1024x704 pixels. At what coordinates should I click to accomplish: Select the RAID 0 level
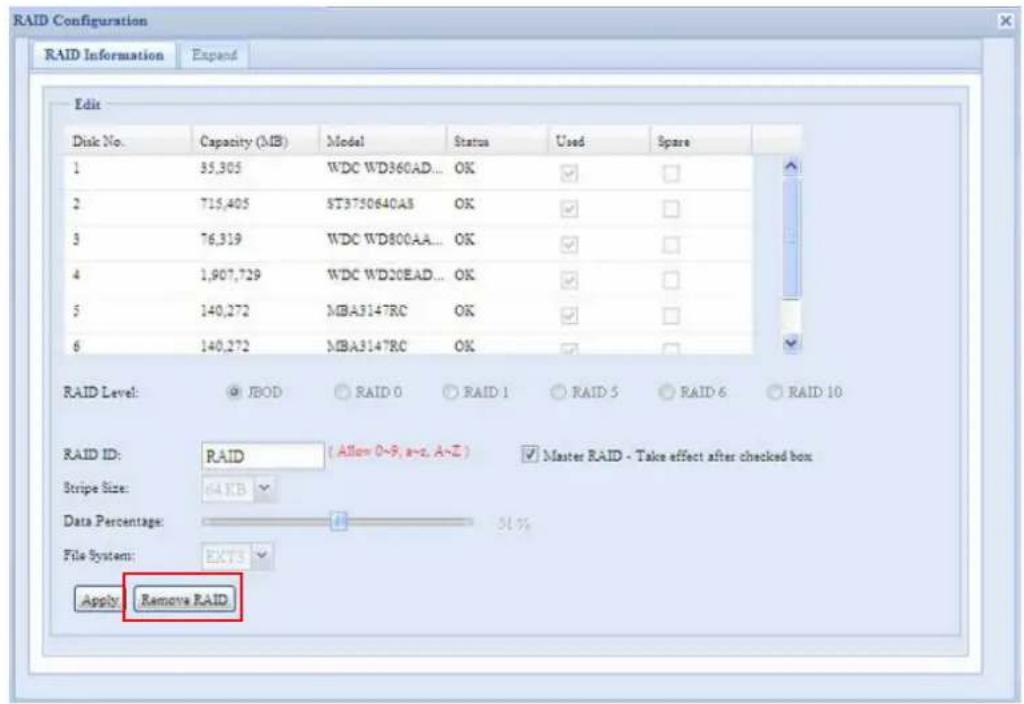click(x=342, y=392)
